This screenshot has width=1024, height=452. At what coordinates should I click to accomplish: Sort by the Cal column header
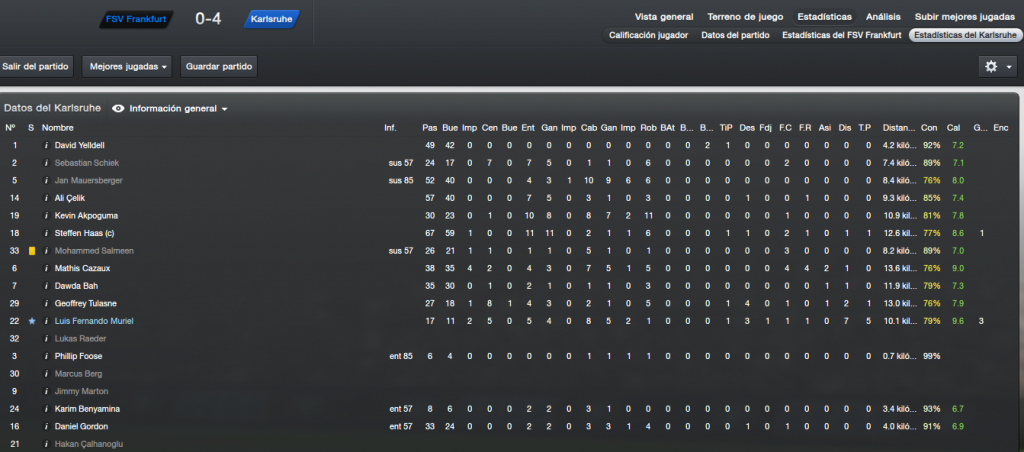[x=953, y=127]
